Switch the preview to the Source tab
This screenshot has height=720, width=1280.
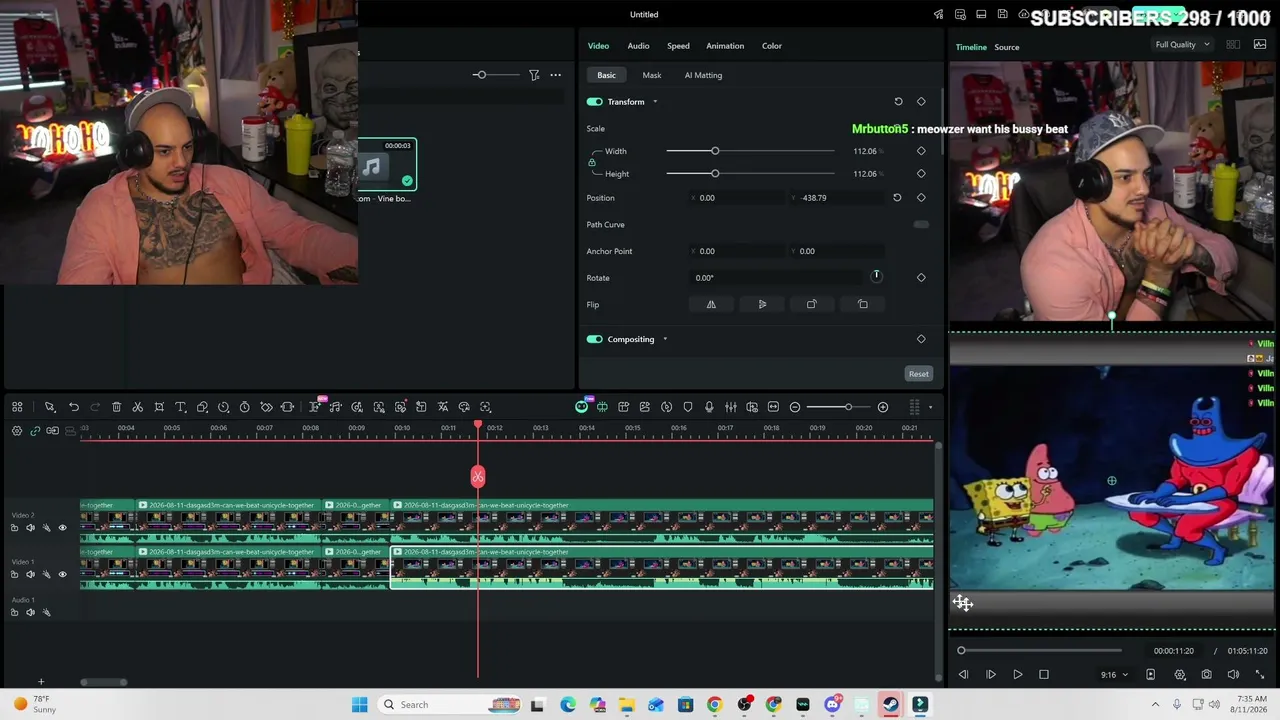pos(1007,47)
